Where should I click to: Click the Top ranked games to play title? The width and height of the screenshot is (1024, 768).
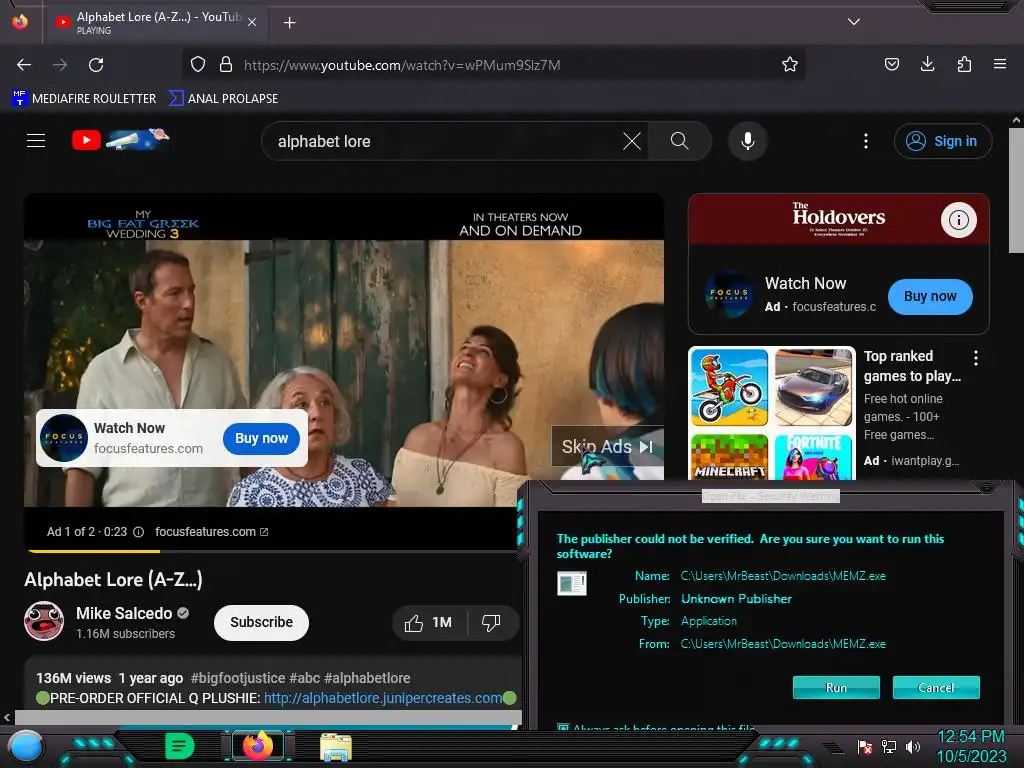[912, 366]
